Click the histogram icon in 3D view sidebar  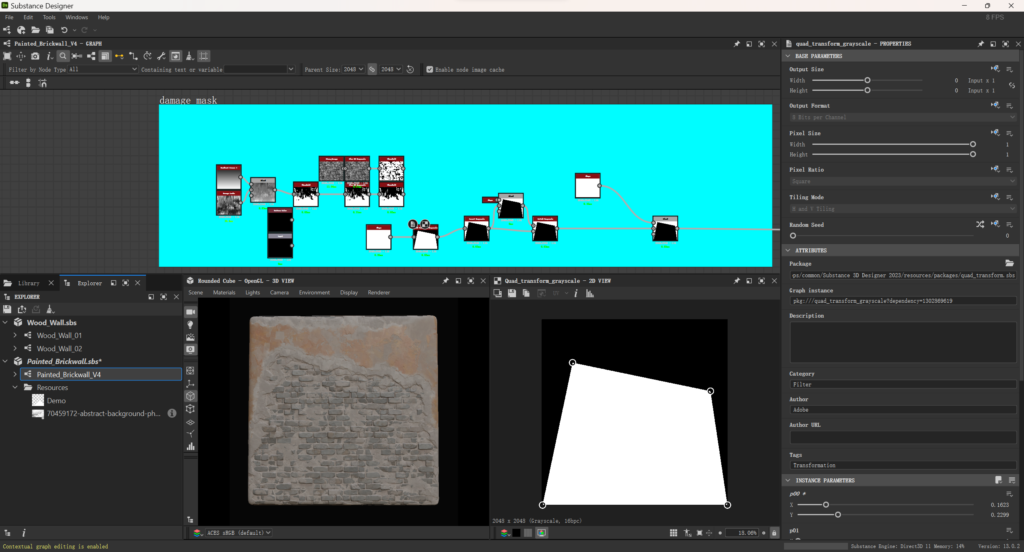click(190, 447)
